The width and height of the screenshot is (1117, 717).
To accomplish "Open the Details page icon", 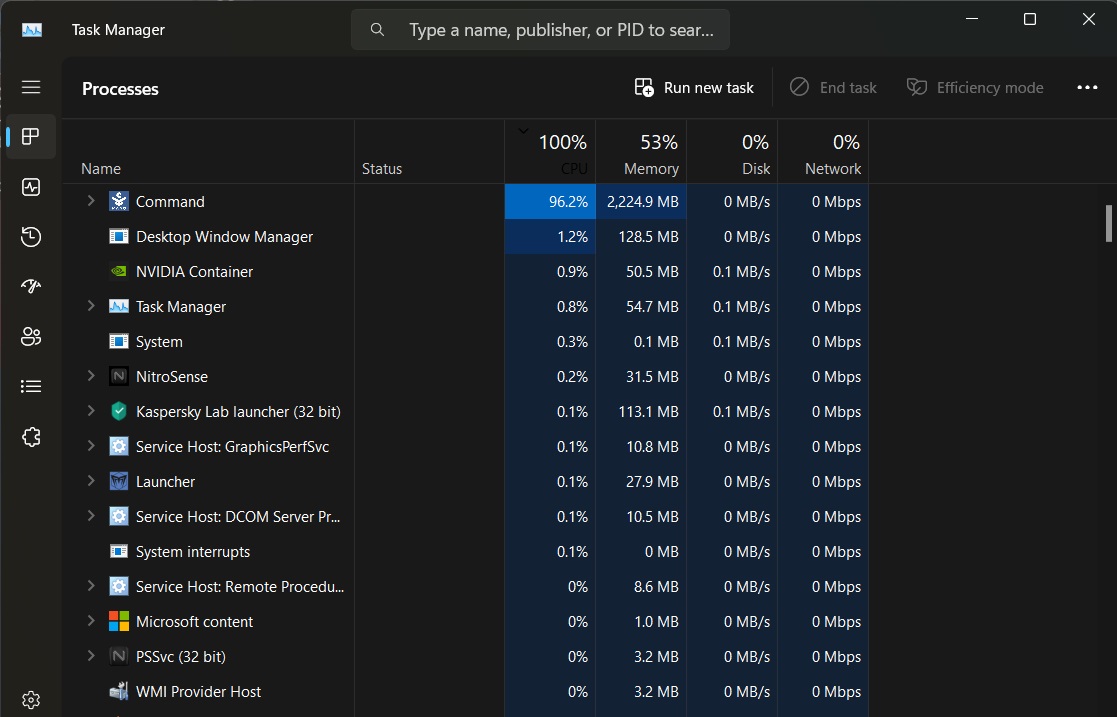I will click(x=31, y=386).
